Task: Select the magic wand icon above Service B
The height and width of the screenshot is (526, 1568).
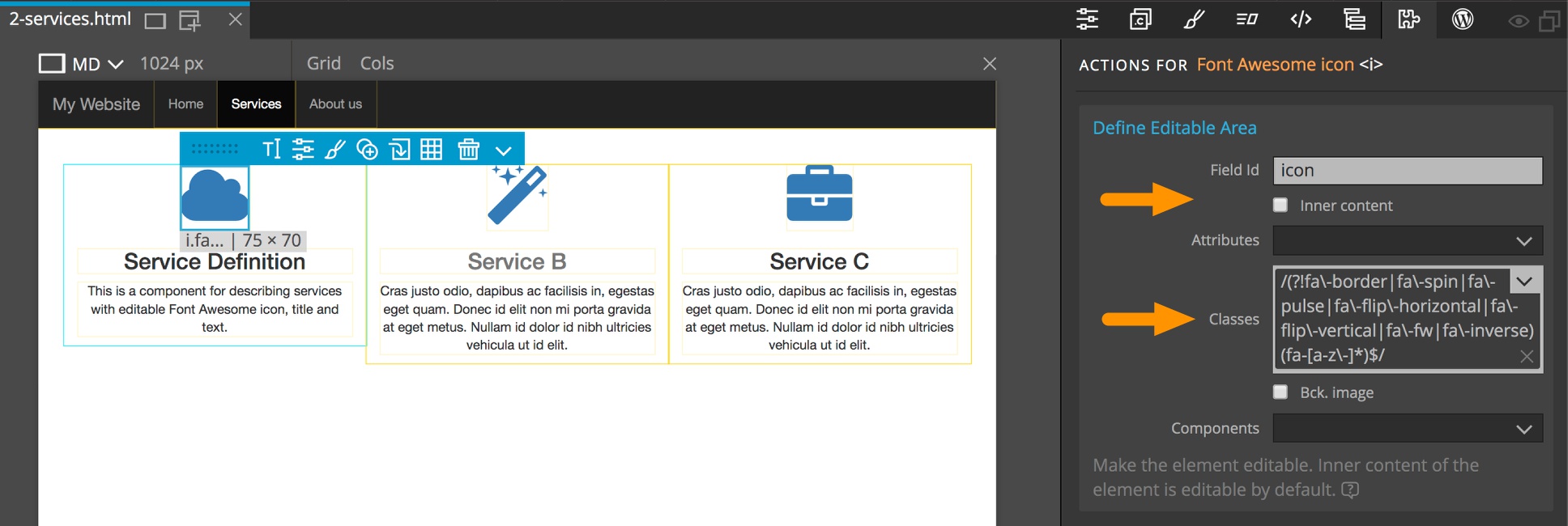Action: coord(518,195)
